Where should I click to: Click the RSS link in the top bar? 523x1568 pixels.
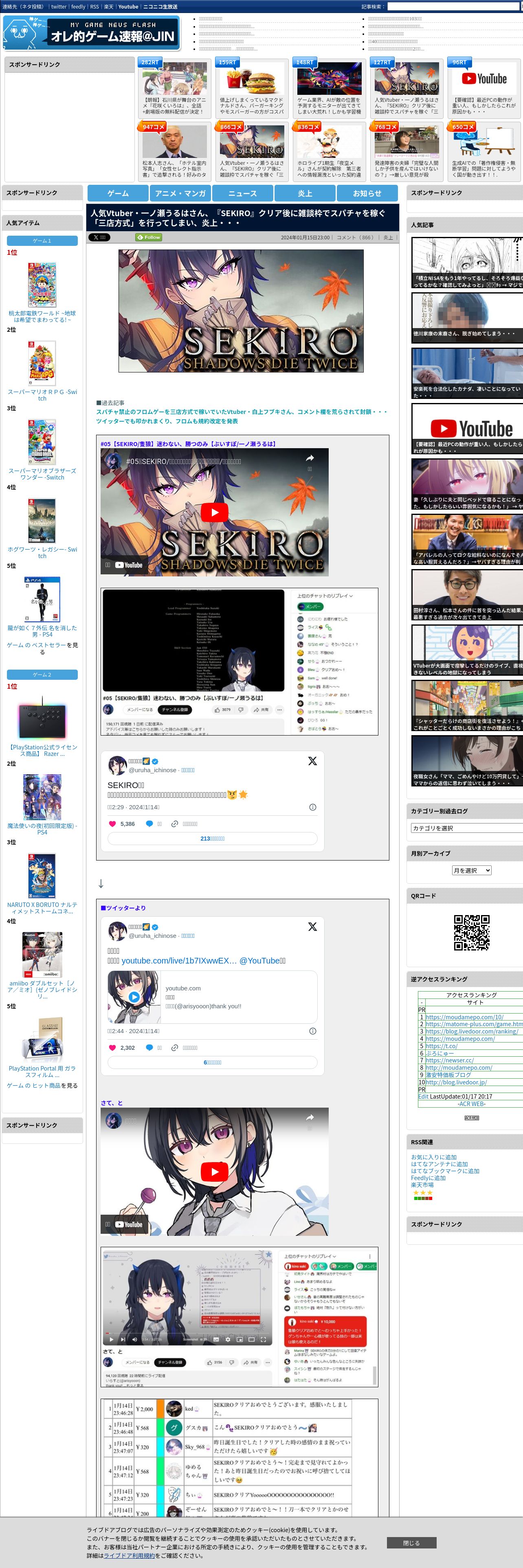94,7
